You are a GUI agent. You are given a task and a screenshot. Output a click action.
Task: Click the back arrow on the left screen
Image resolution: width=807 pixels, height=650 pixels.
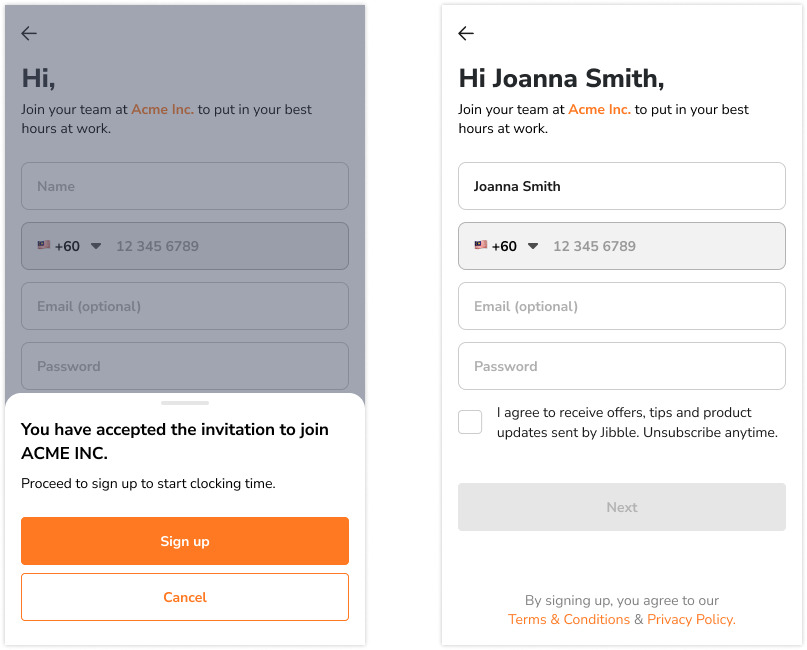pos(29,33)
